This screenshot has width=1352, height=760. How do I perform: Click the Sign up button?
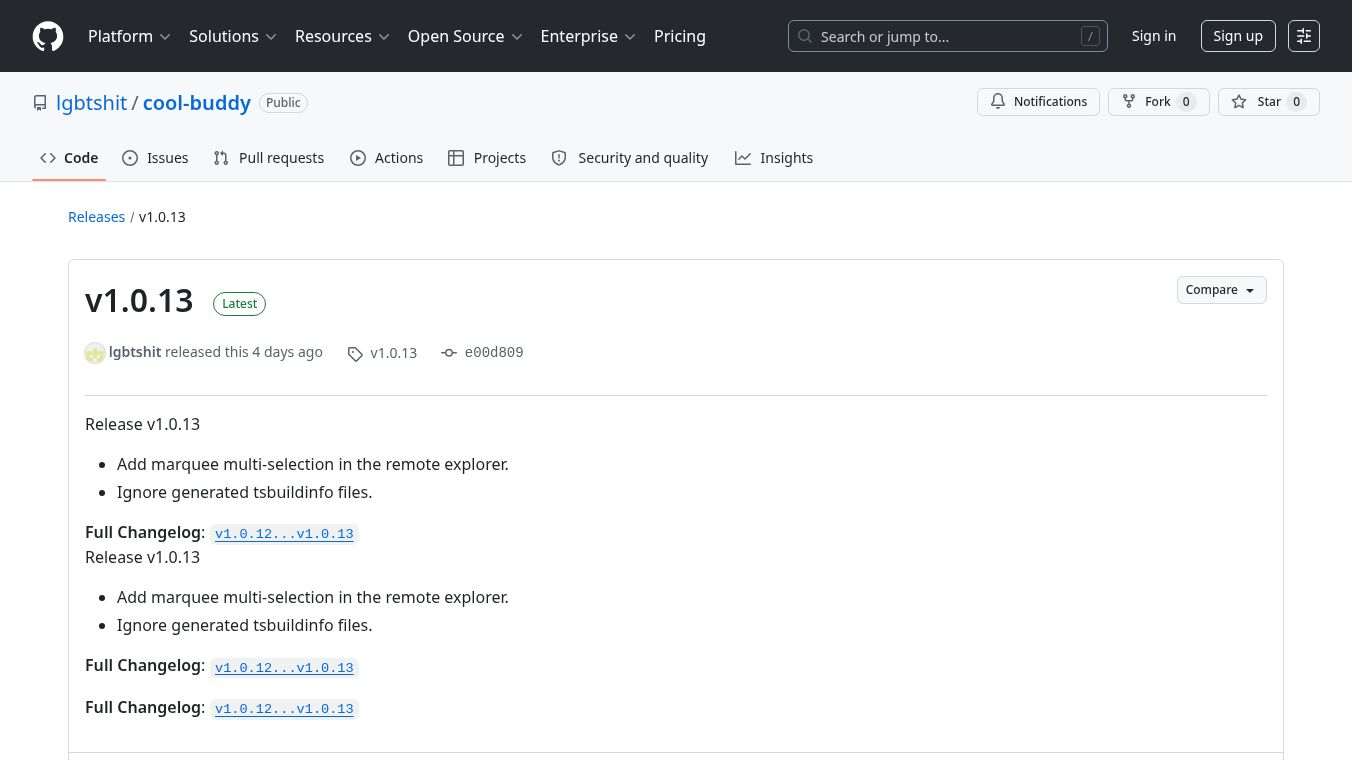coord(1238,36)
